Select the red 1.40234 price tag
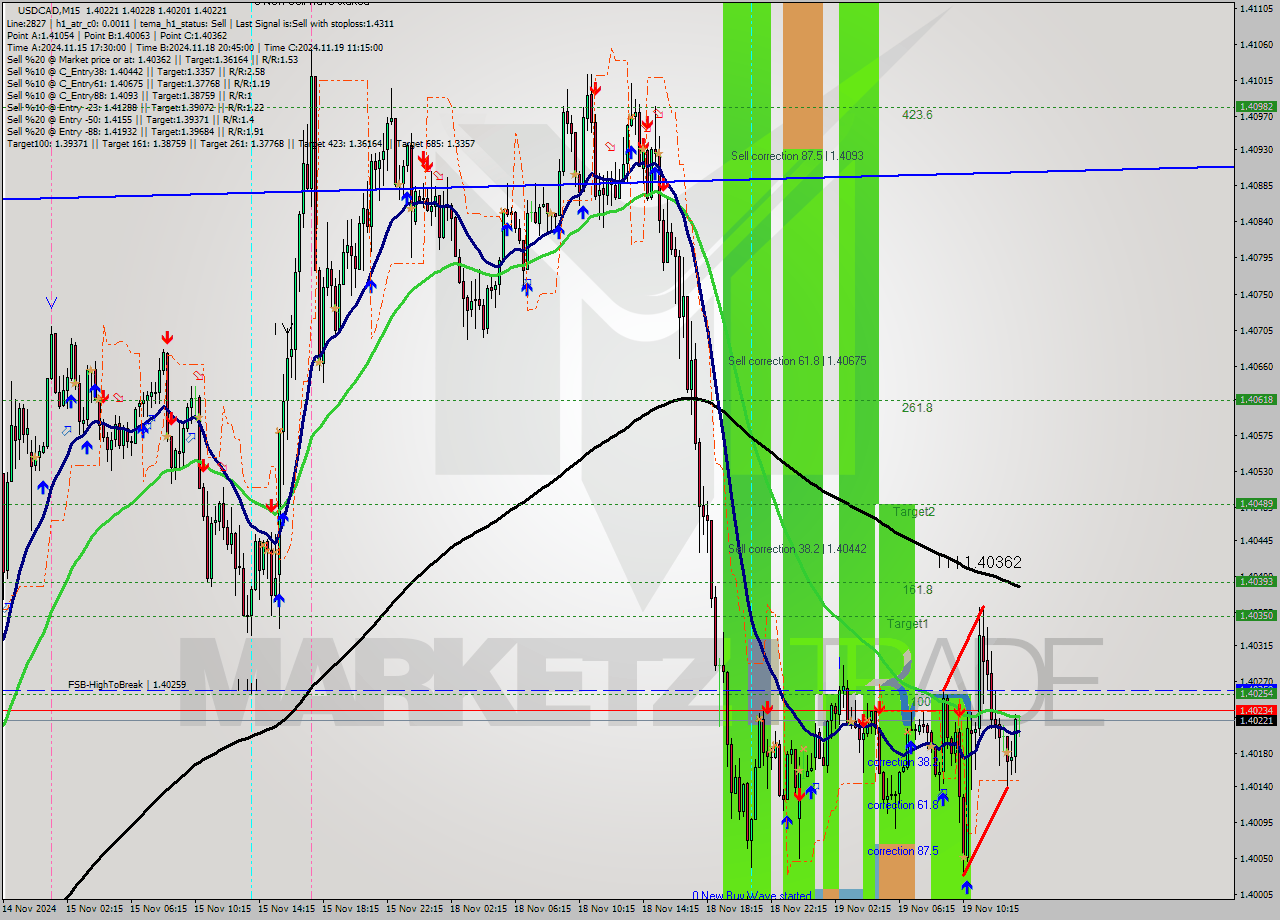Screen dimensions: 1280x920 tap(1256, 710)
